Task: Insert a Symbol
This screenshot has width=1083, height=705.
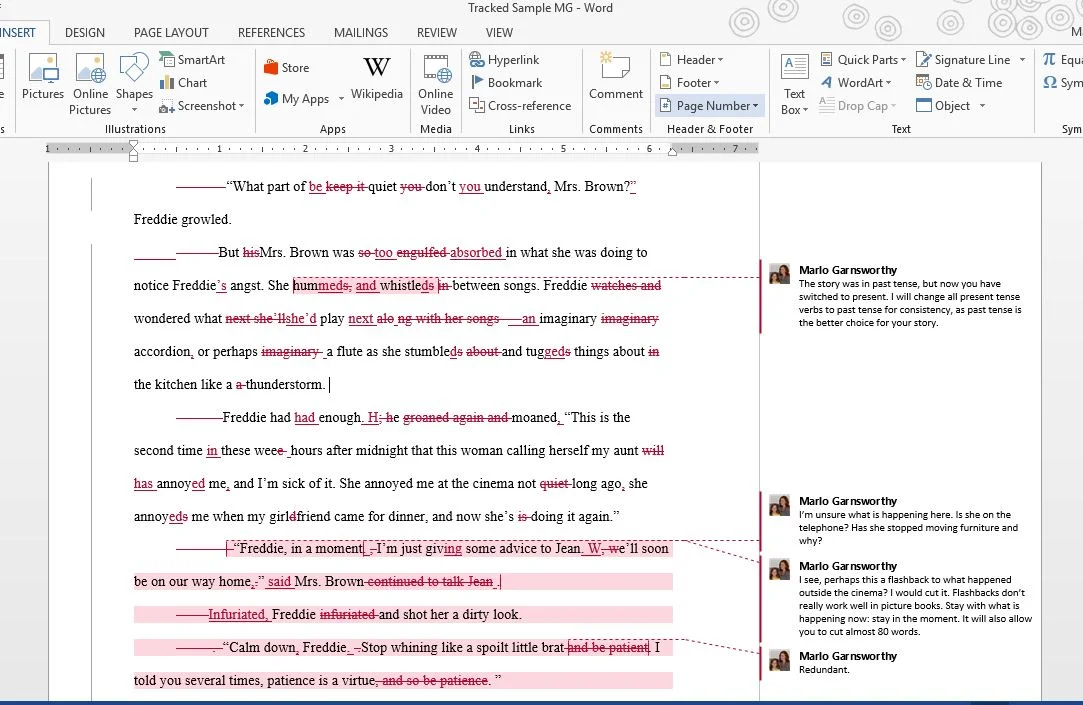Action: [1063, 83]
